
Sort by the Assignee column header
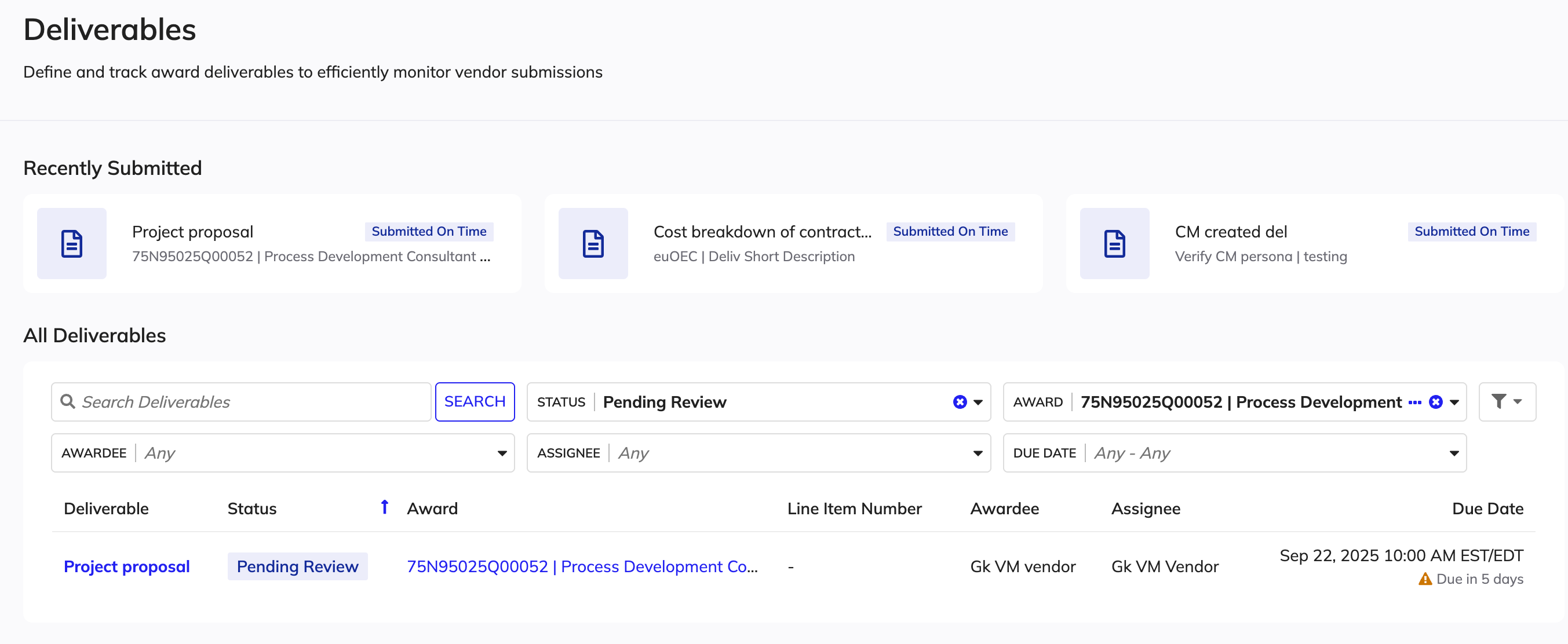(1146, 508)
